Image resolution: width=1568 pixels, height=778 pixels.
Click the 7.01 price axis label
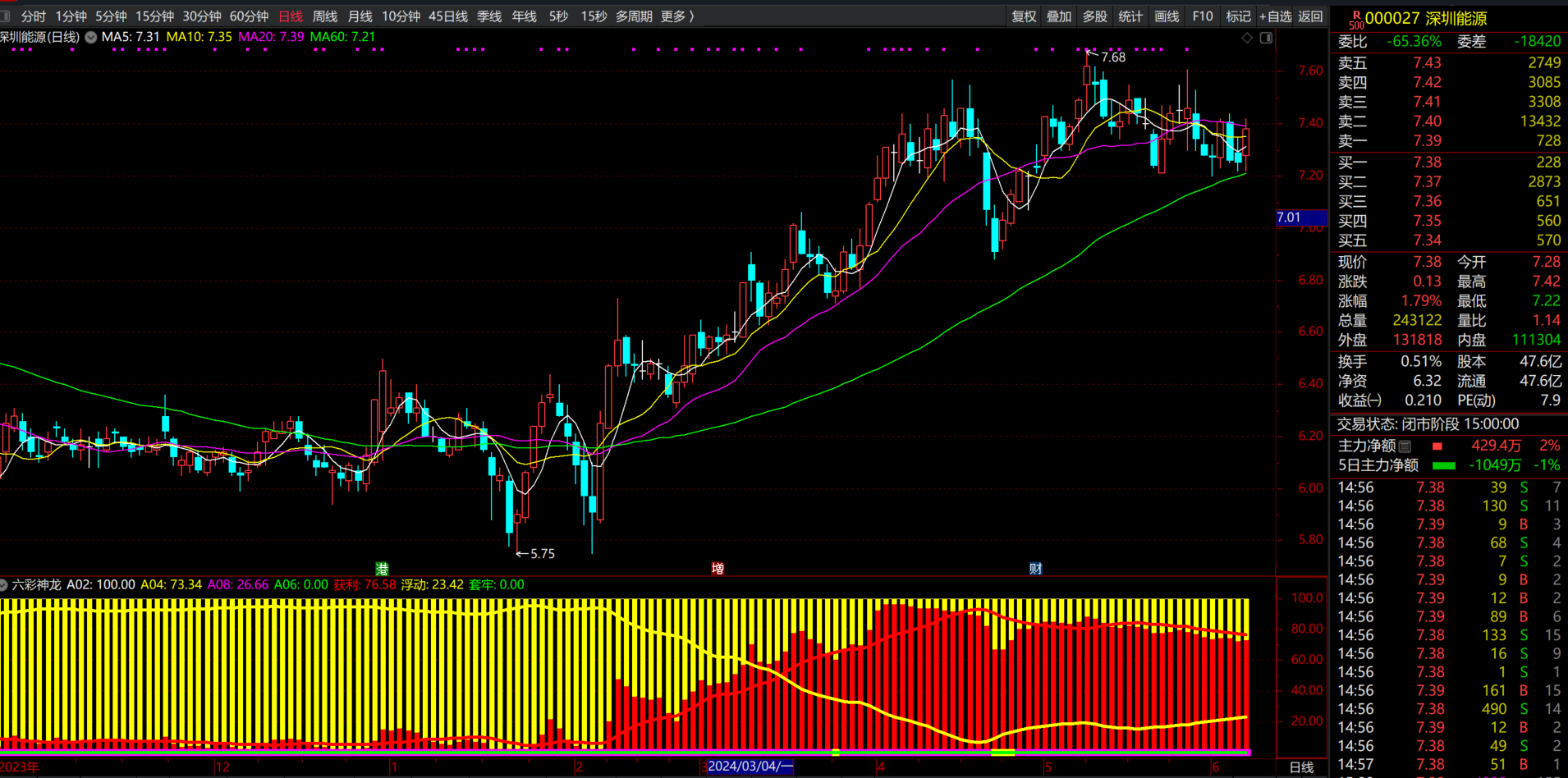pyautogui.click(x=1301, y=217)
